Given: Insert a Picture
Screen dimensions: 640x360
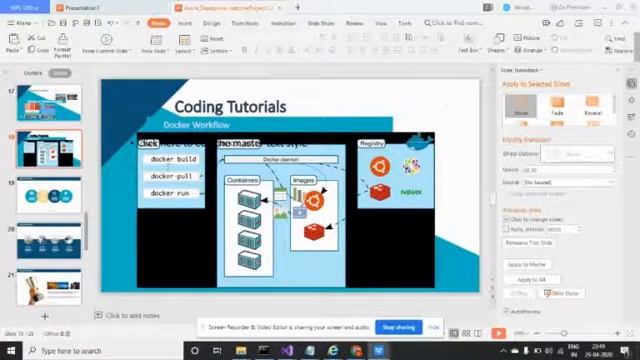Looking at the screenshot, I should pyautogui.click(x=527, y=38).
